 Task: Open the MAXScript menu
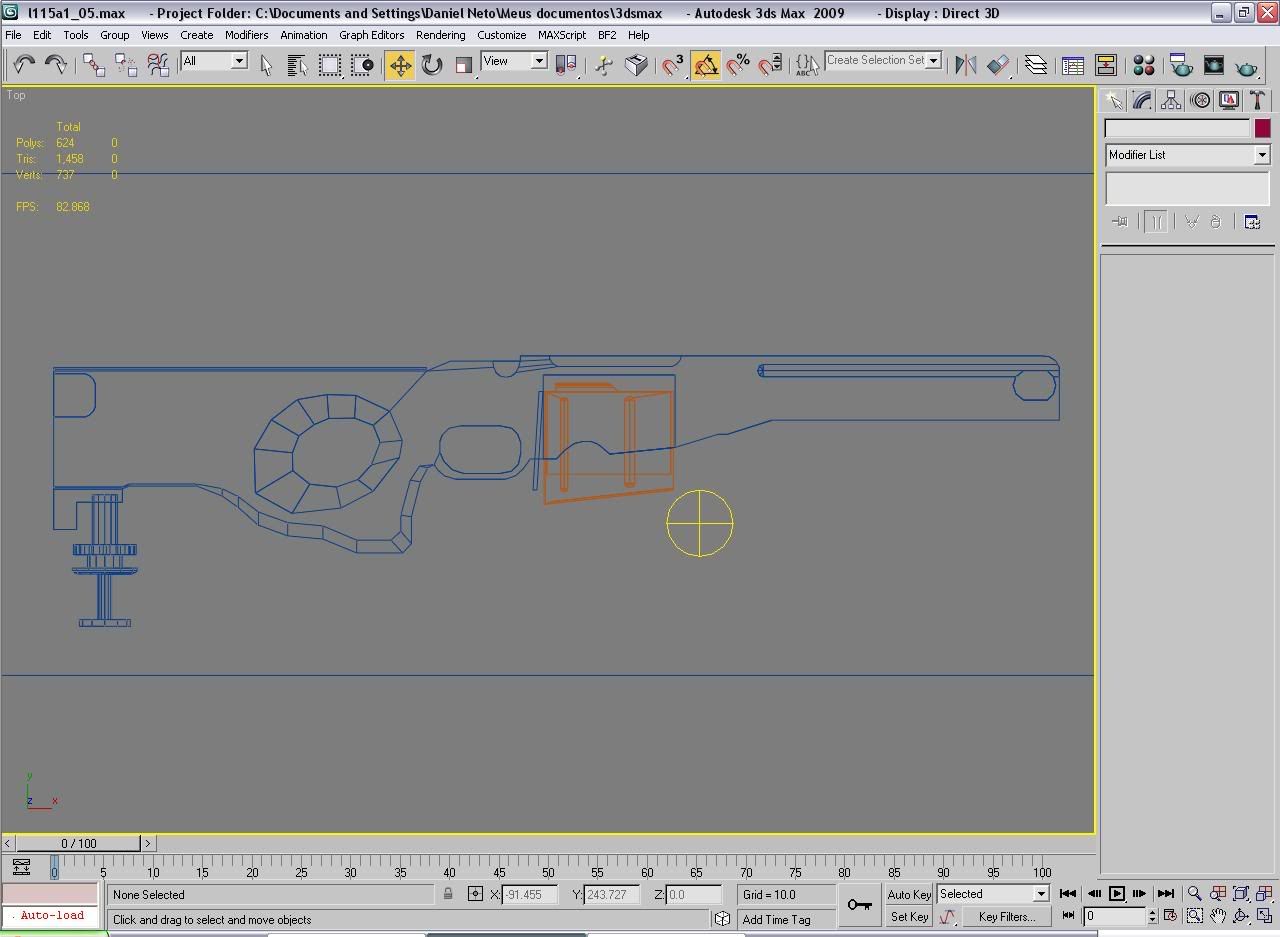point(561,35)
